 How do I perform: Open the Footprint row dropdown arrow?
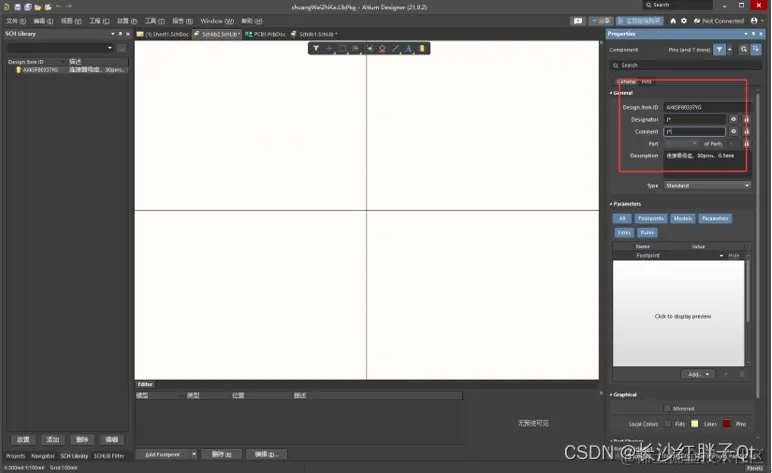click(721, 255)
